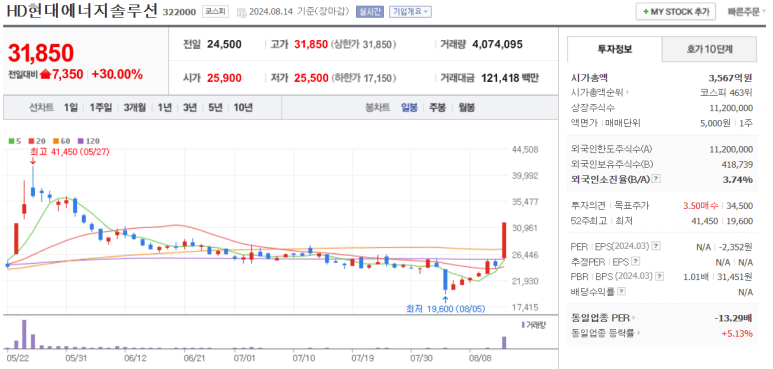Click the help icon next to PBR BPS(2024.03)
The image size is (773, 369).
point(660,276)
